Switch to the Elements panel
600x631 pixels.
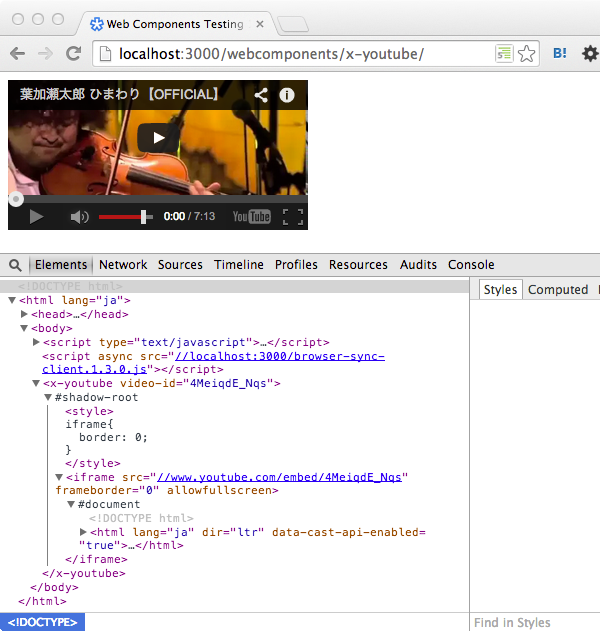coord(61,265)
